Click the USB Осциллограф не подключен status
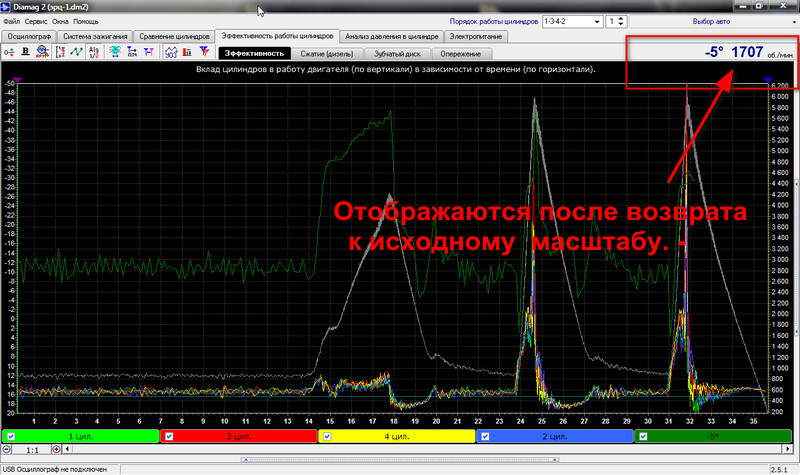This screenshot has height=475, width=800. point(55,469)
